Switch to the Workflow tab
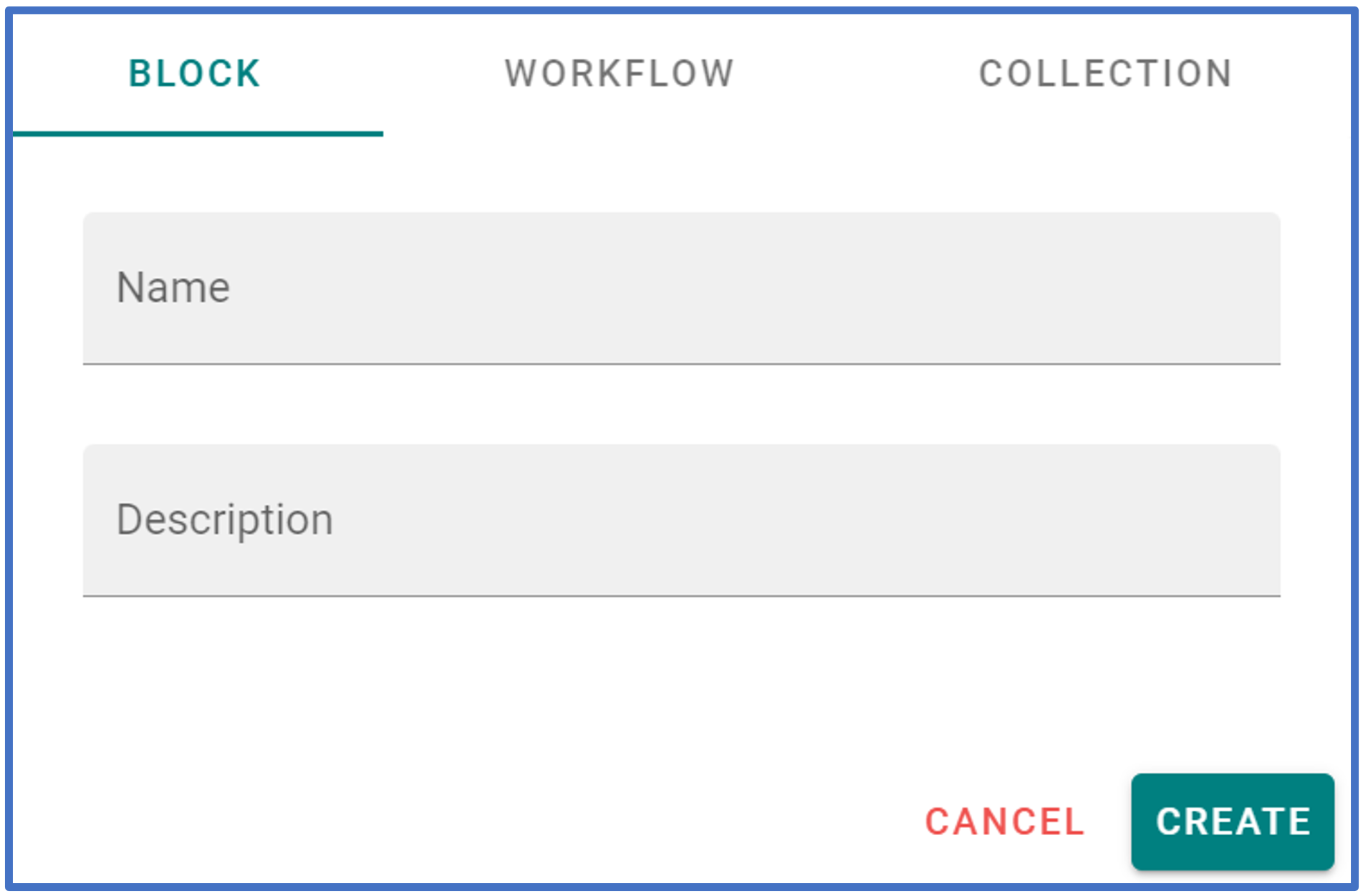 pos(620,74)
